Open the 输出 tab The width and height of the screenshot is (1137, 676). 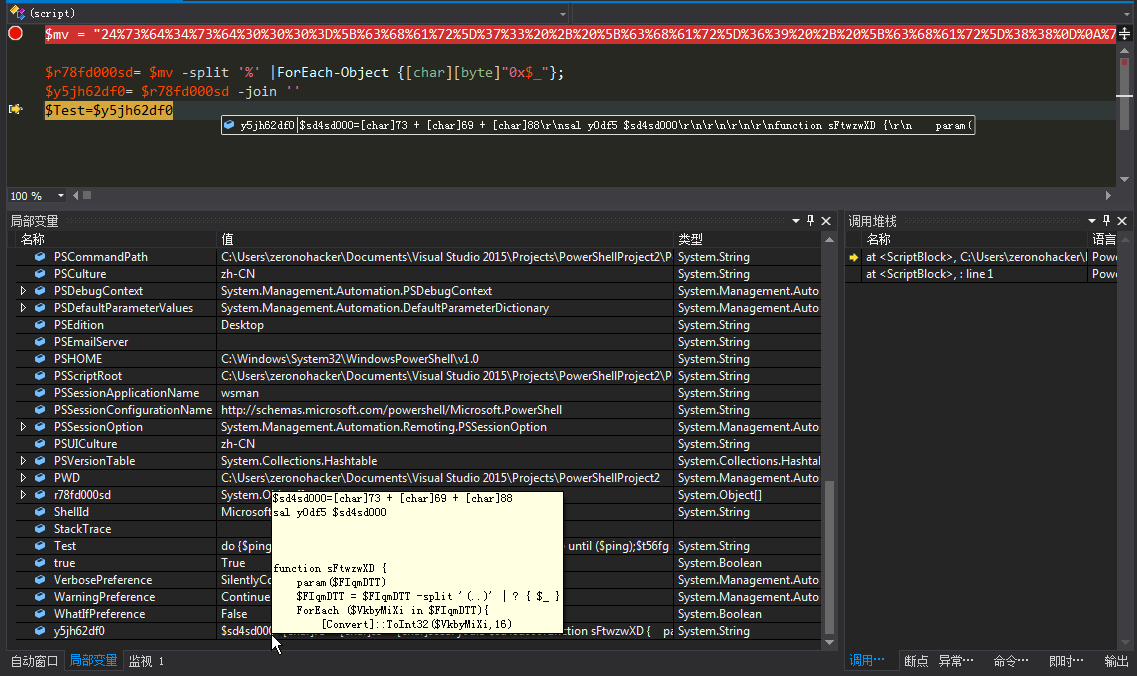pyautogui.click(x=1116, y=661)
